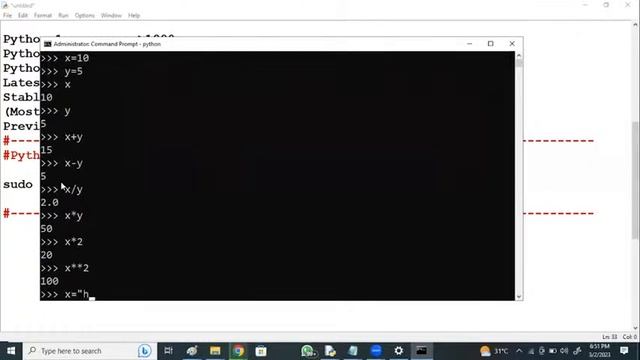Open the Format menu
640x360 pixels.
(43, 16)
